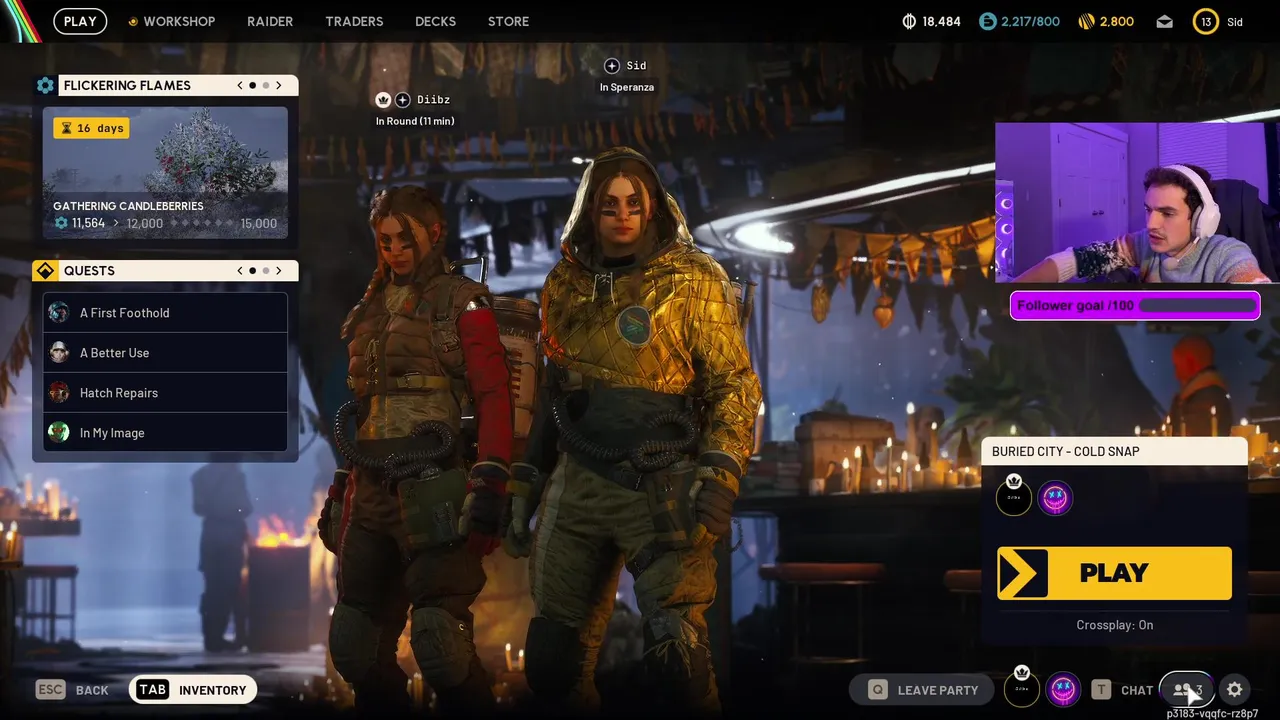Click the Diibz player name label
The image size is (1280, 720).
(x=433, y=100)
